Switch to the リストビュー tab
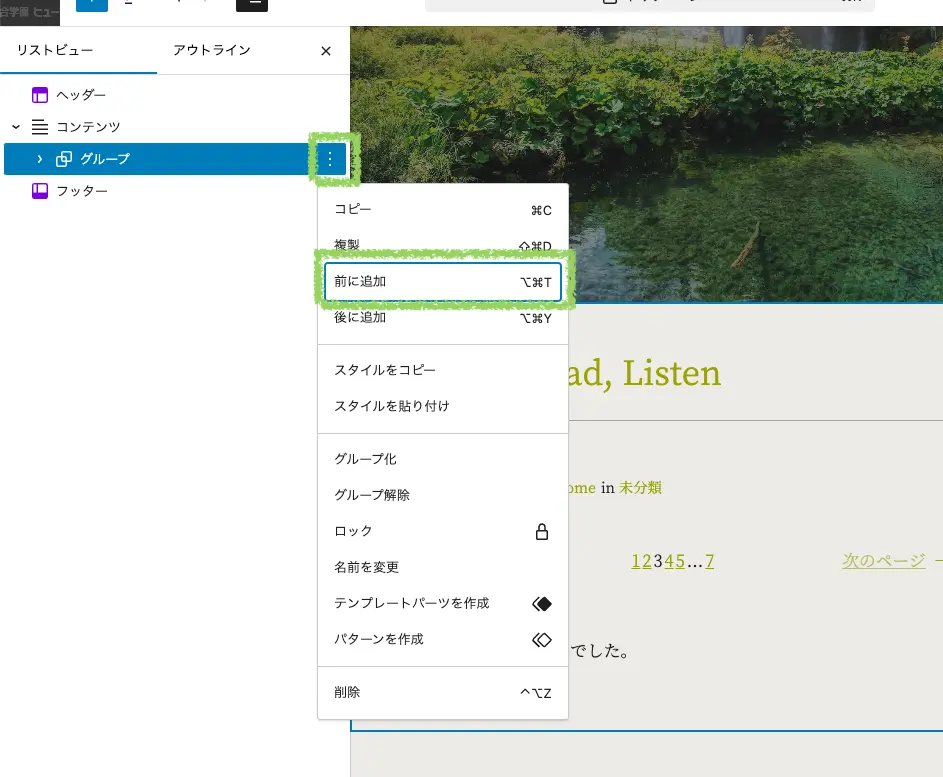Viewport: 943px width, 777px height. (55, 50)
